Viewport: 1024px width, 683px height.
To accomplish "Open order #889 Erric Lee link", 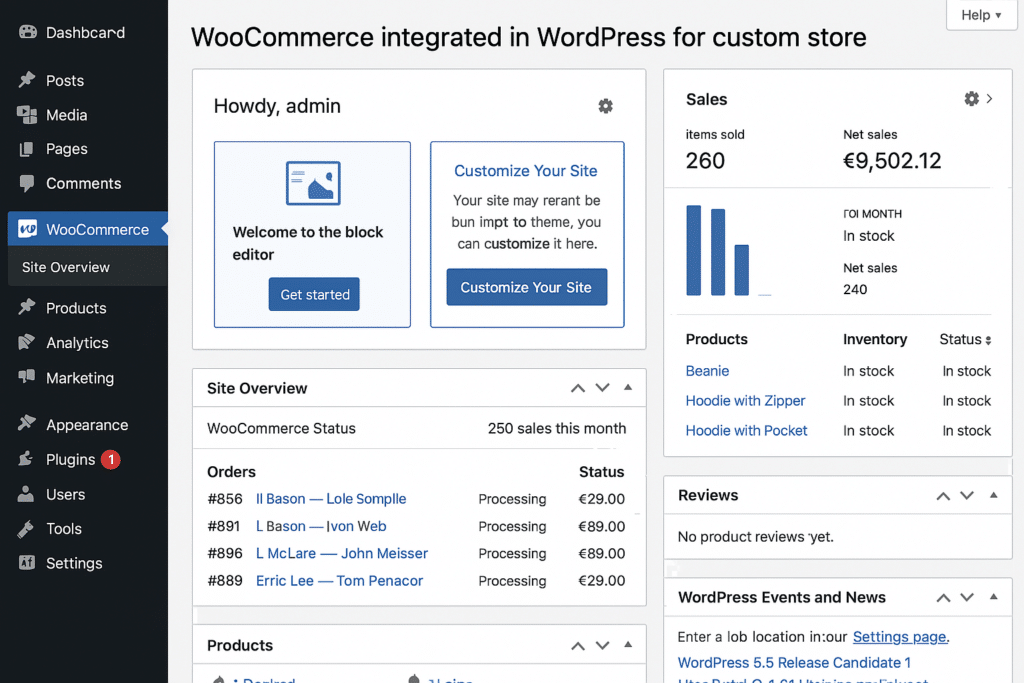I will [x=340, y=581].
